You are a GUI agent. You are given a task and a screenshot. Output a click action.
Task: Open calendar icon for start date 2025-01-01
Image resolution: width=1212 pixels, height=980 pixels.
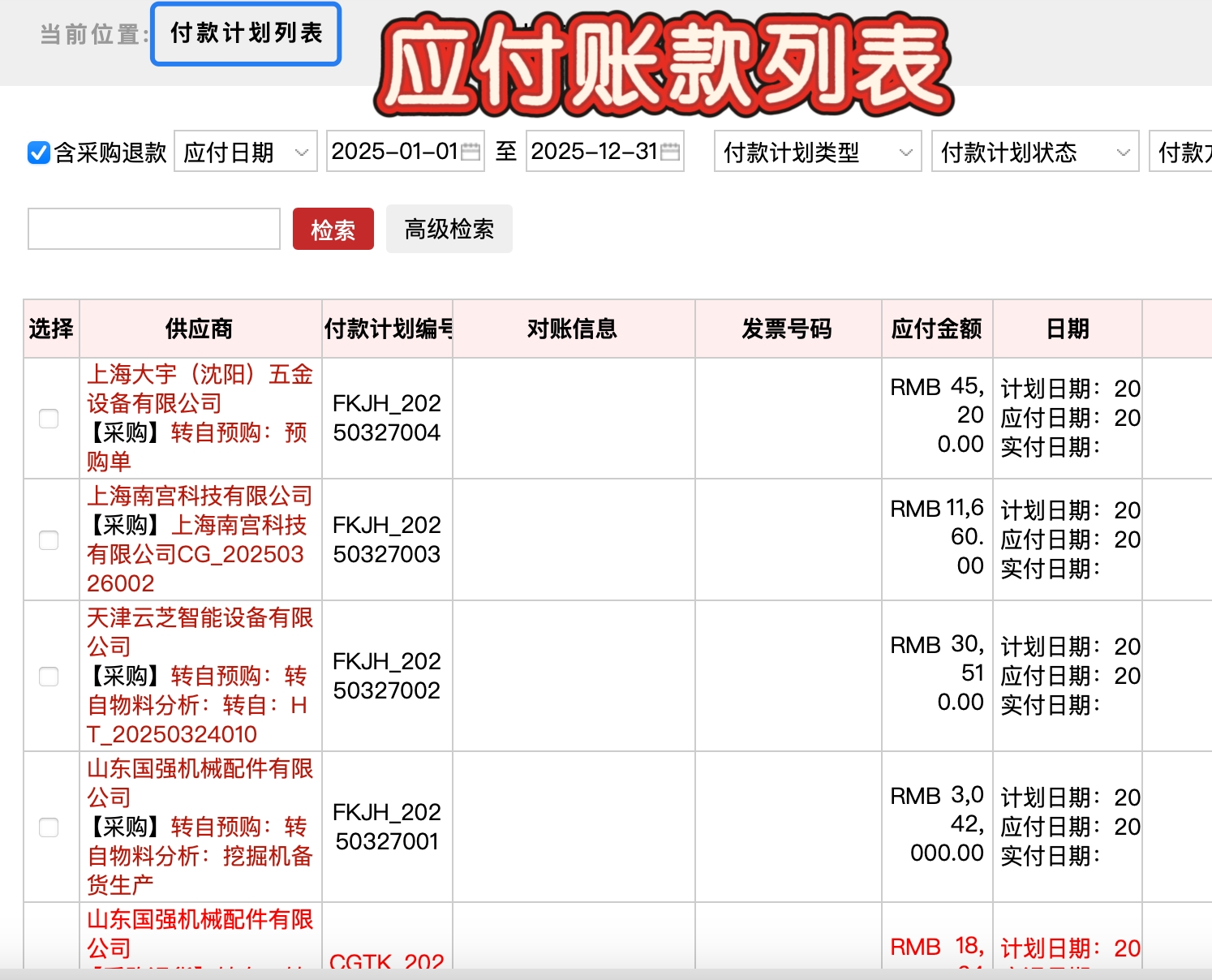471,152
